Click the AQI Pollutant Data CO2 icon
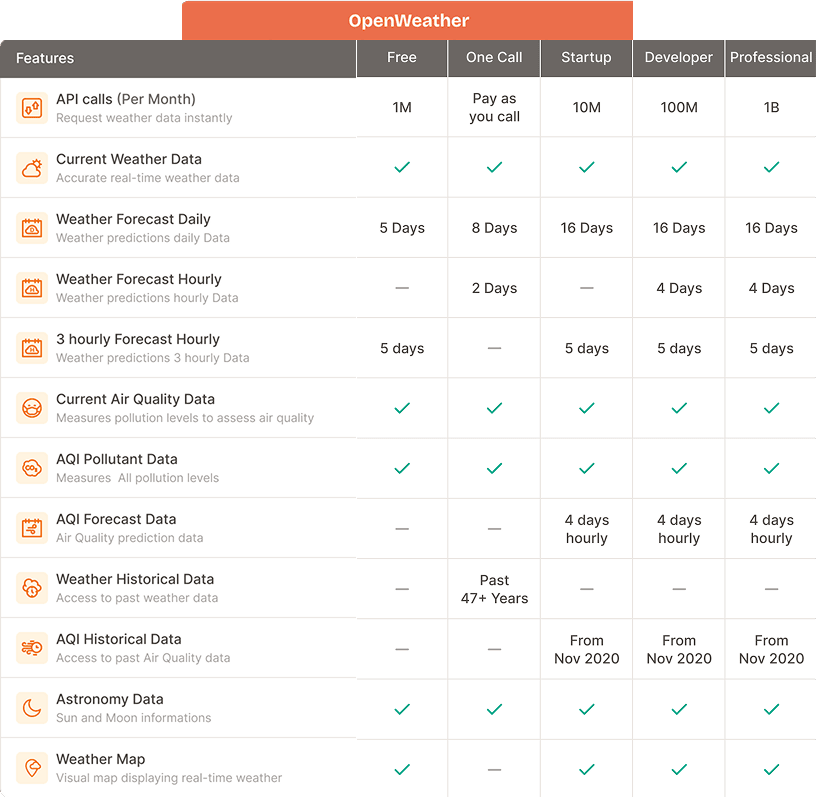Screen dimensions: 816x797 click(32, 468)
